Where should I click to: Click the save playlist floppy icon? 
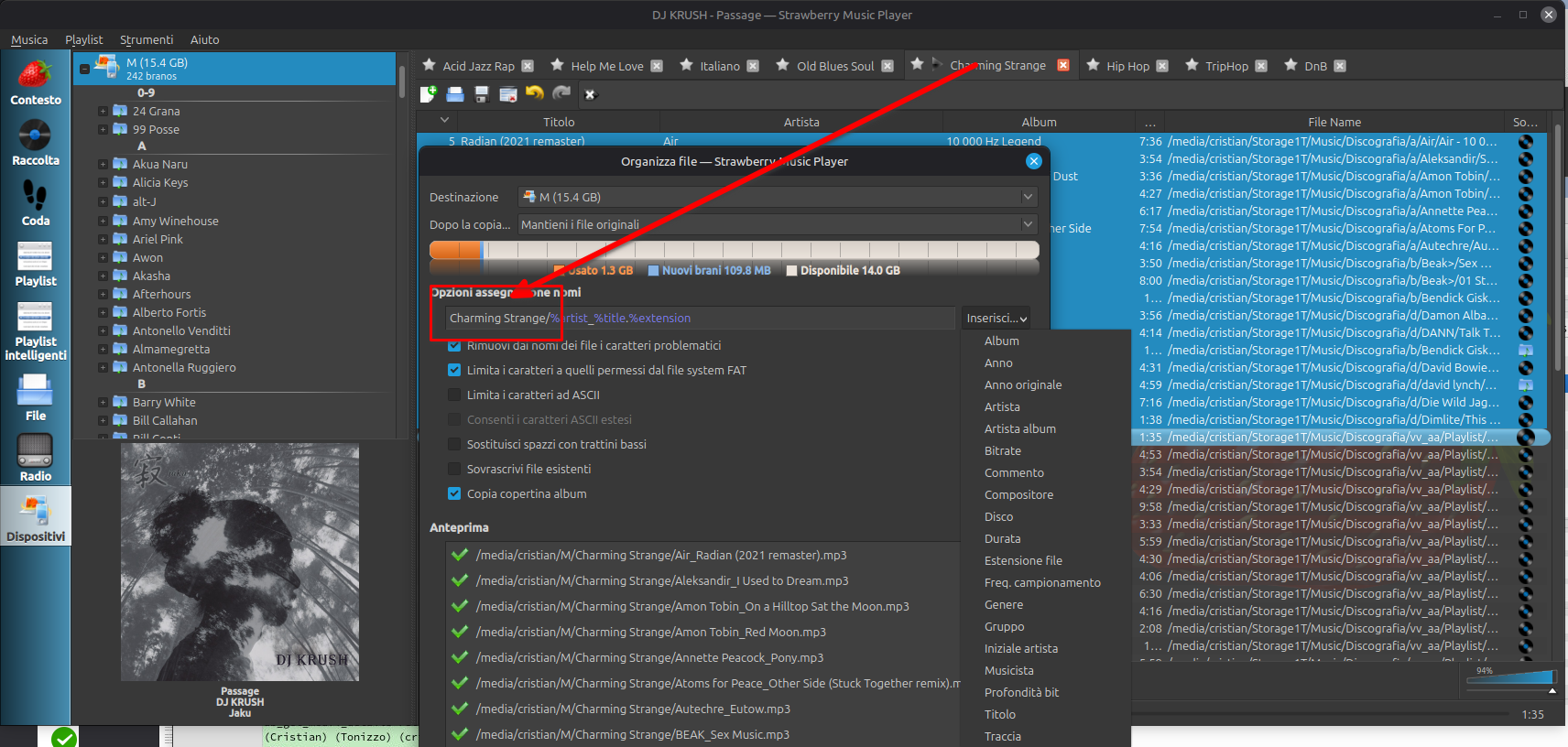coord(482,93)
